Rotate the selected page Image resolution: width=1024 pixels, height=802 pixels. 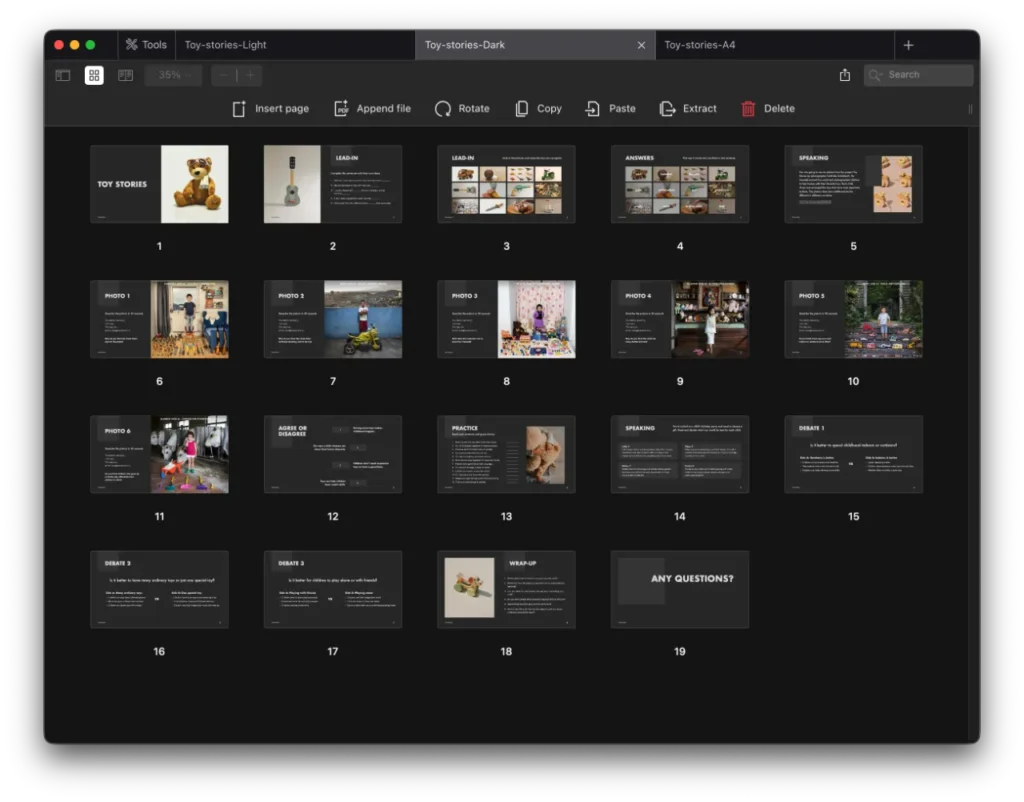(x=462, y=109)
